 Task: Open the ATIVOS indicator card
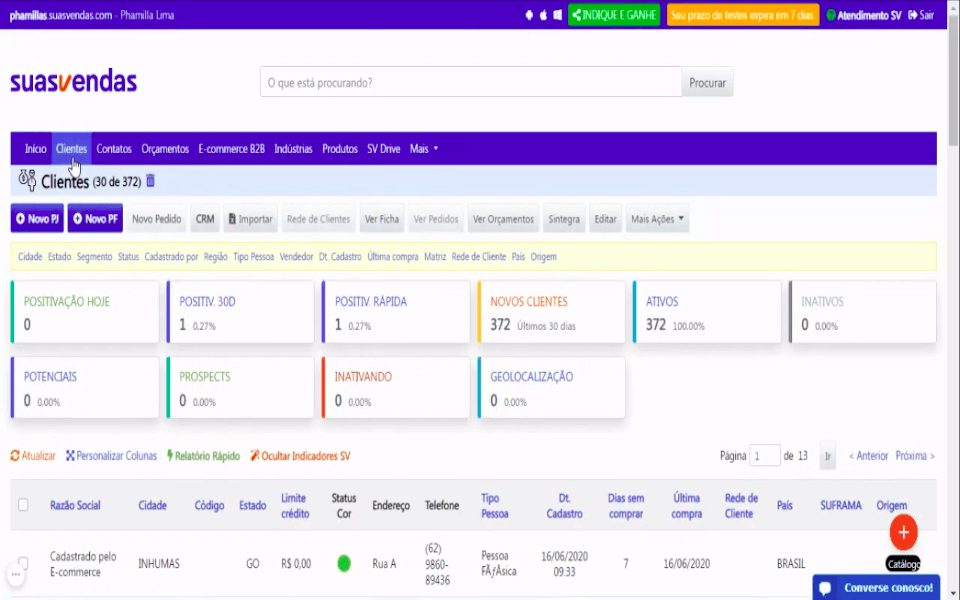coord(707,312)
